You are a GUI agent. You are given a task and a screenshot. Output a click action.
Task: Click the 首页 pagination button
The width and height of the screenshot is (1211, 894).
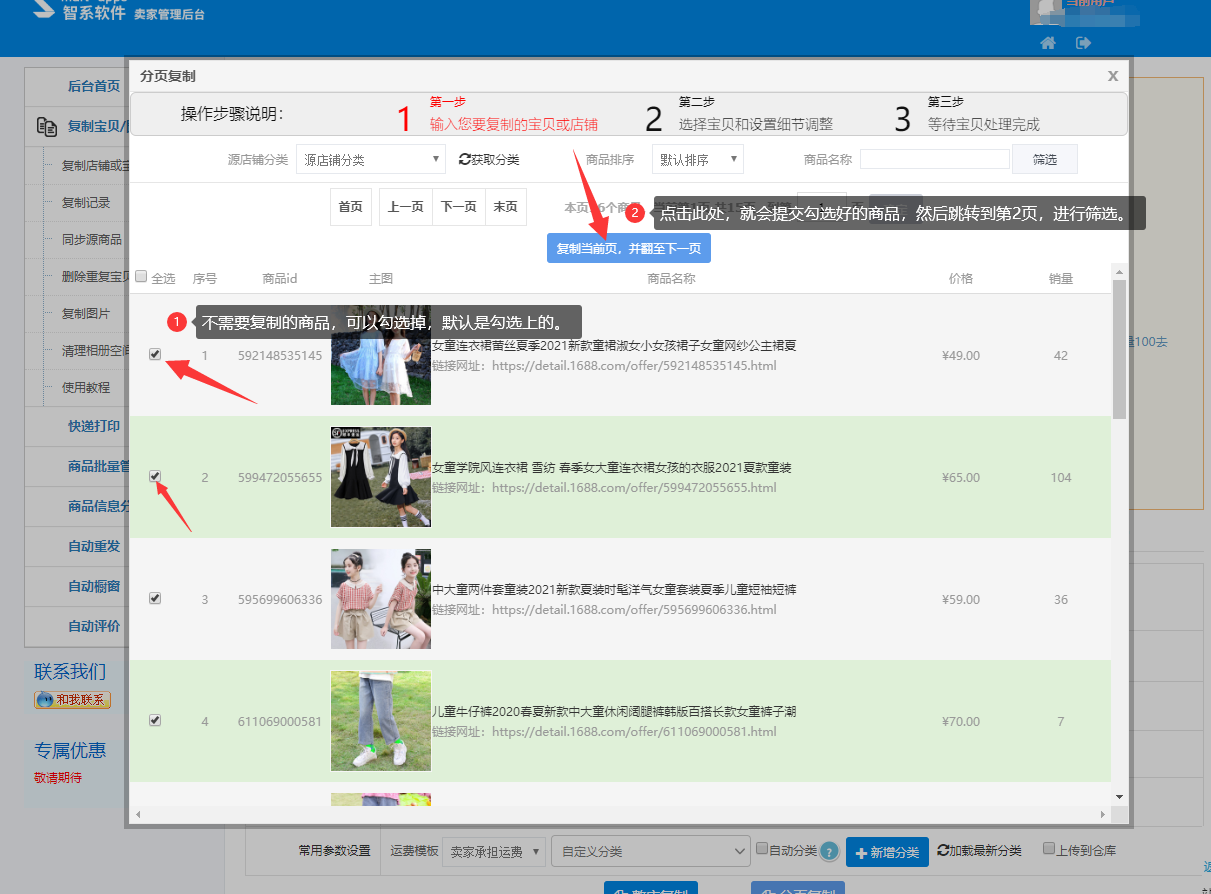pos(350,207)
